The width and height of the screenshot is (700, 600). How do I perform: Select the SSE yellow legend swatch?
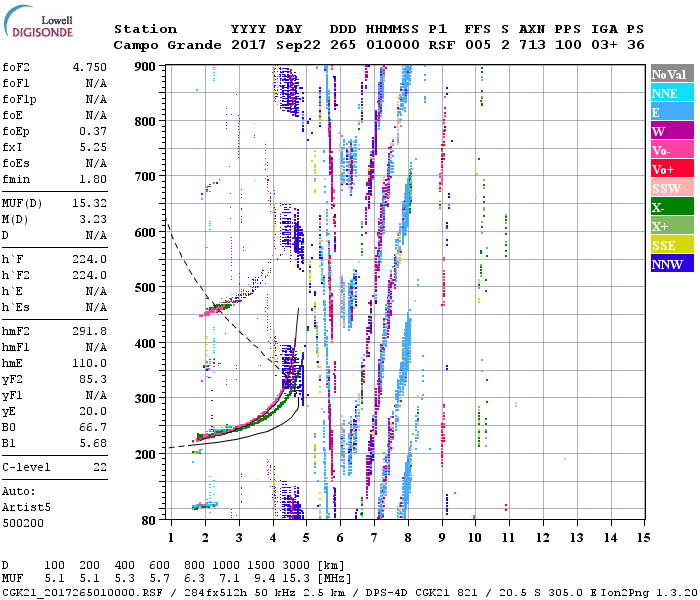[x=672, y=244]
